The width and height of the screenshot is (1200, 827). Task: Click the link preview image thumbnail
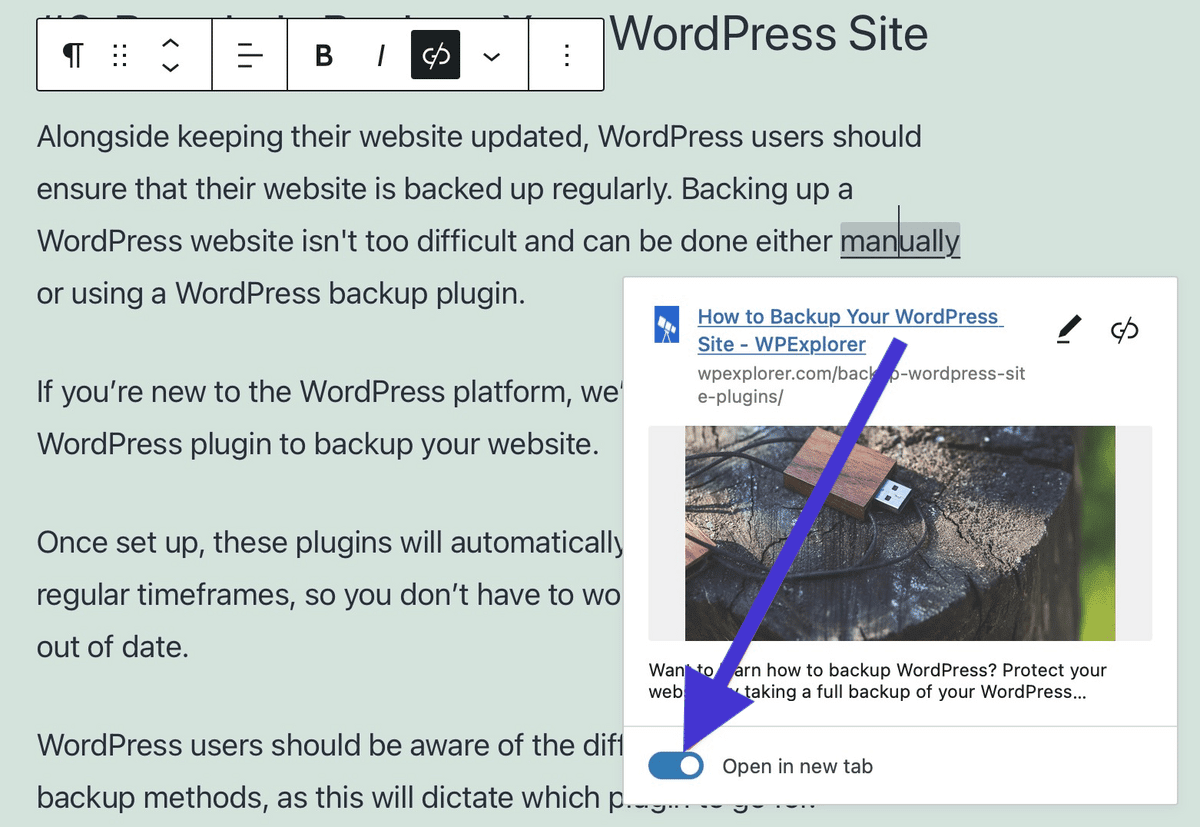click(x=899, y=533)
